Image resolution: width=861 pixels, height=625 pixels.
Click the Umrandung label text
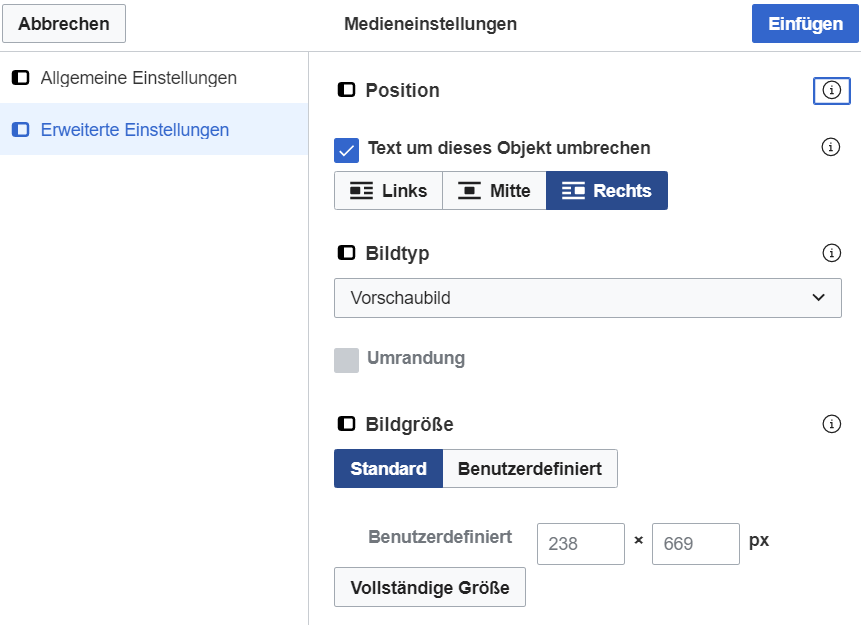[416, 358]
